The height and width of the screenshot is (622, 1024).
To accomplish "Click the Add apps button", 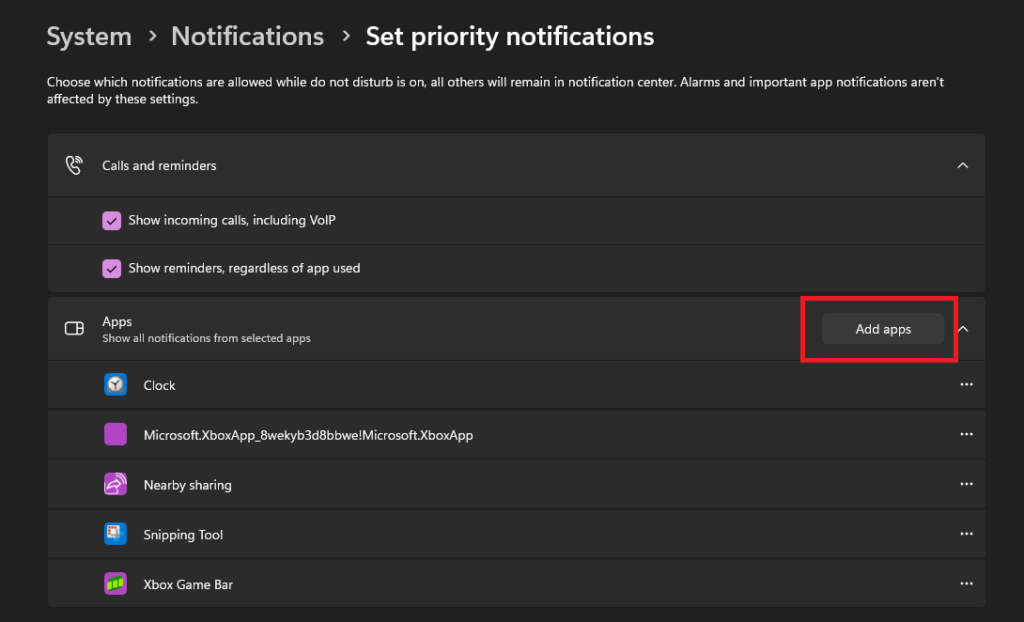I will [882, 329].
